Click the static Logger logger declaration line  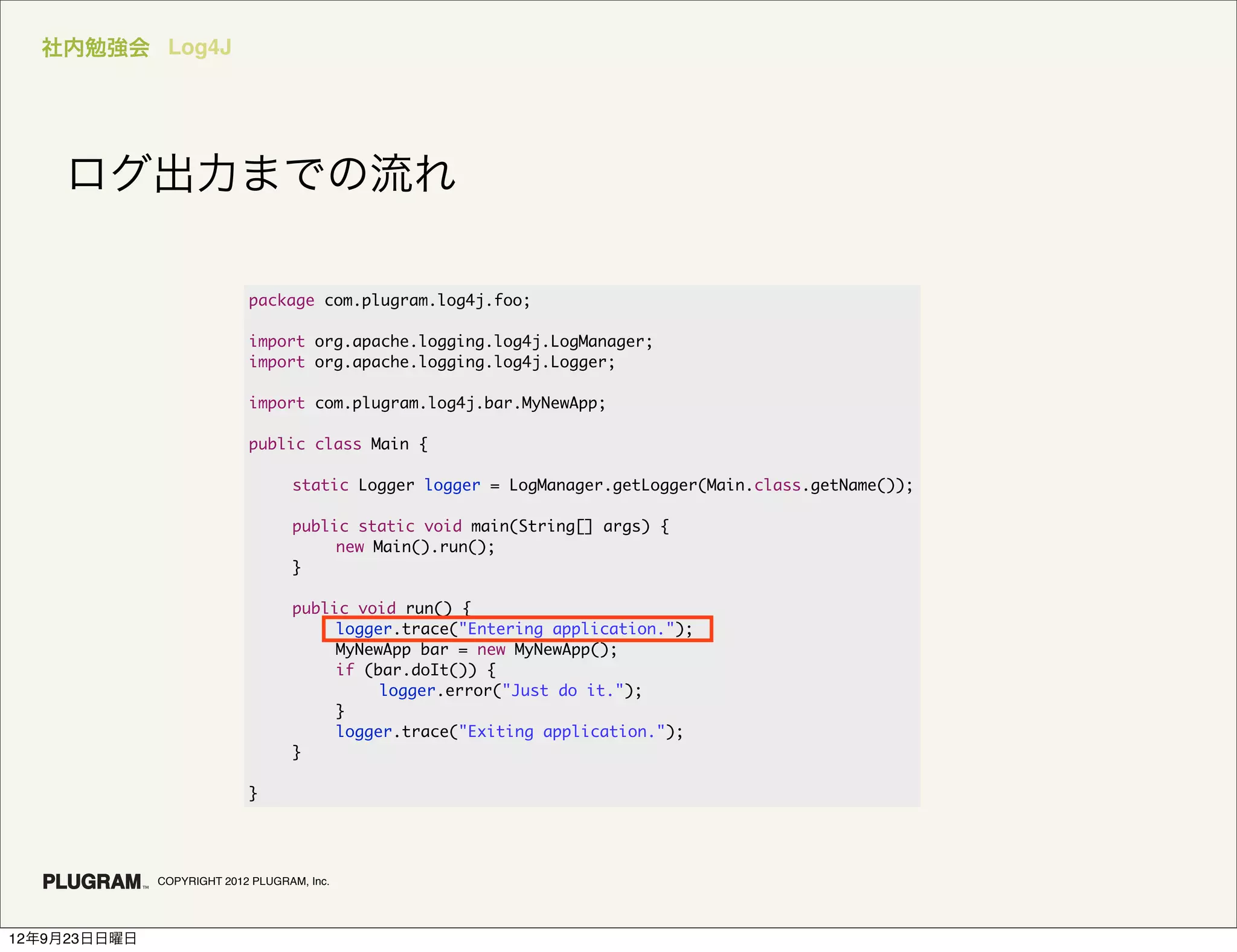[x=602, y=485]
